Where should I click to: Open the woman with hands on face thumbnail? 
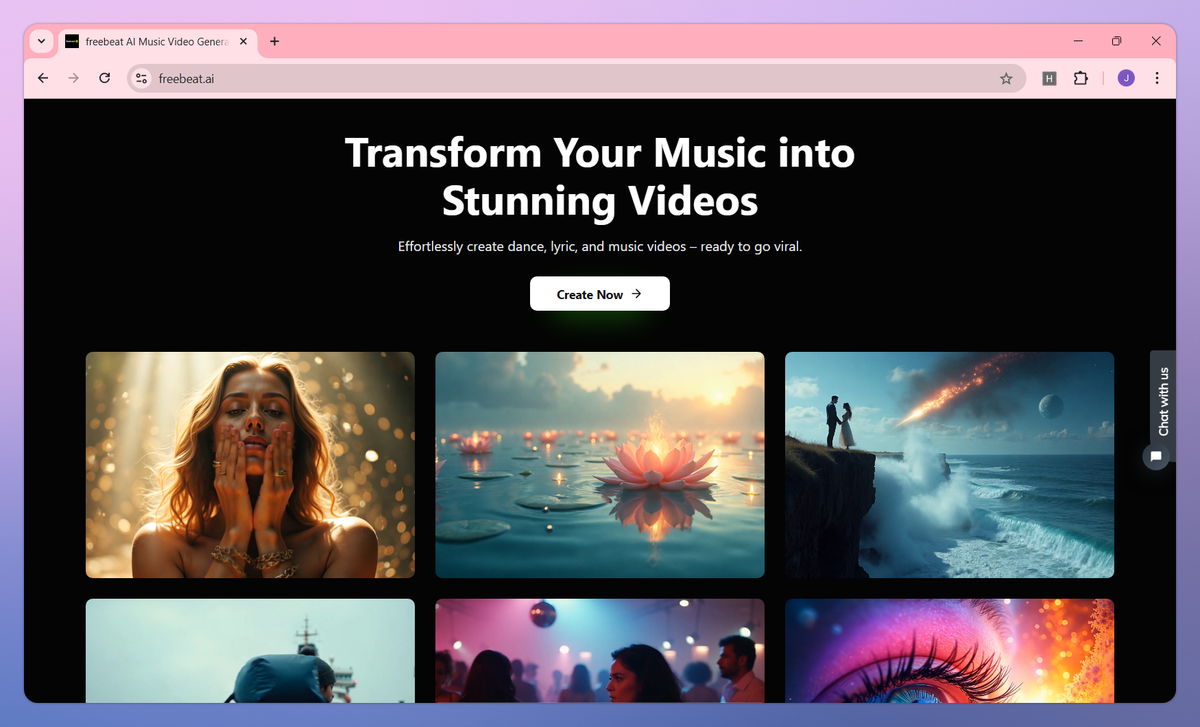point(250,465)
